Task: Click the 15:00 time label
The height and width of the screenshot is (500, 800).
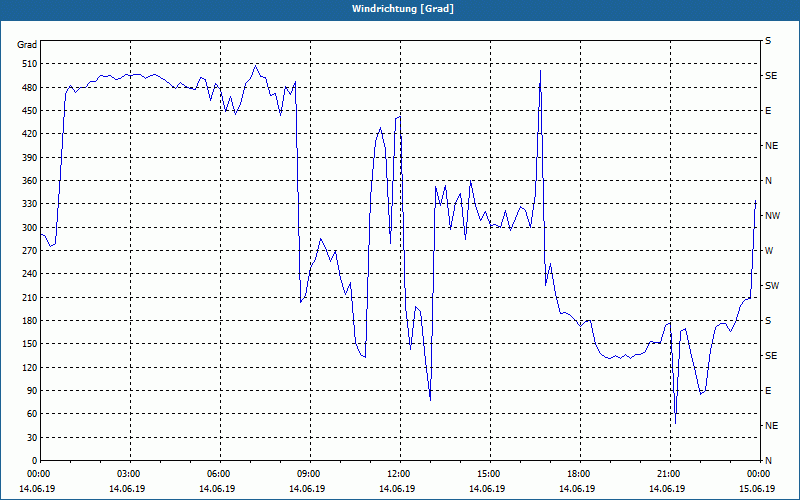Action: [487, 474]
